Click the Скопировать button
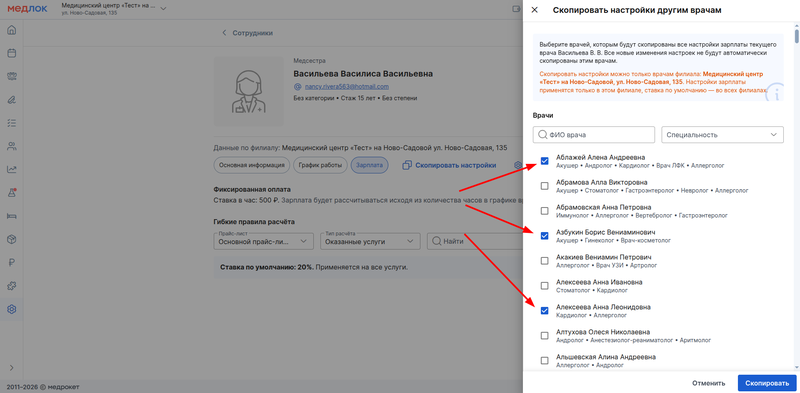This screenshot has width=800, height=393. tap(767, 383)
